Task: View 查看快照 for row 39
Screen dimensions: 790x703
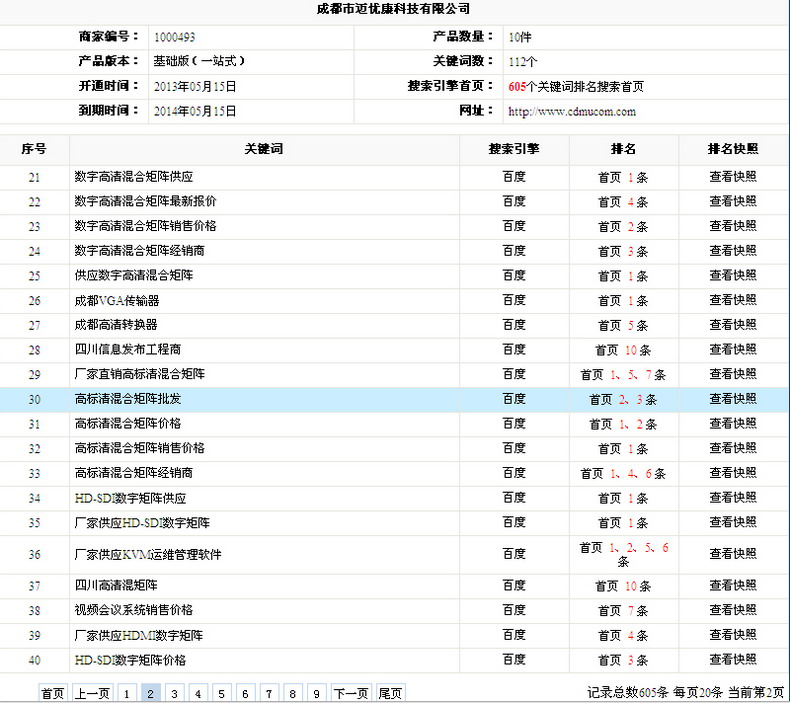Action: 733,635
